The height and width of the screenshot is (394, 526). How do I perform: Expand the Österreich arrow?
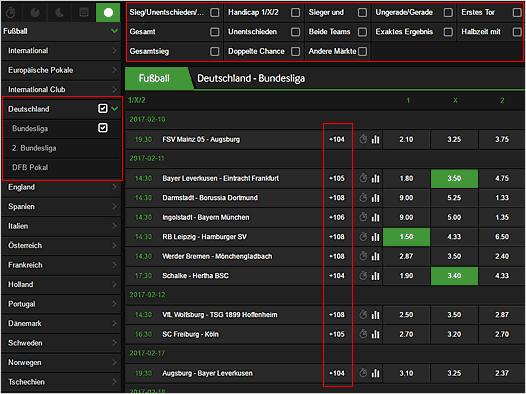114,245
